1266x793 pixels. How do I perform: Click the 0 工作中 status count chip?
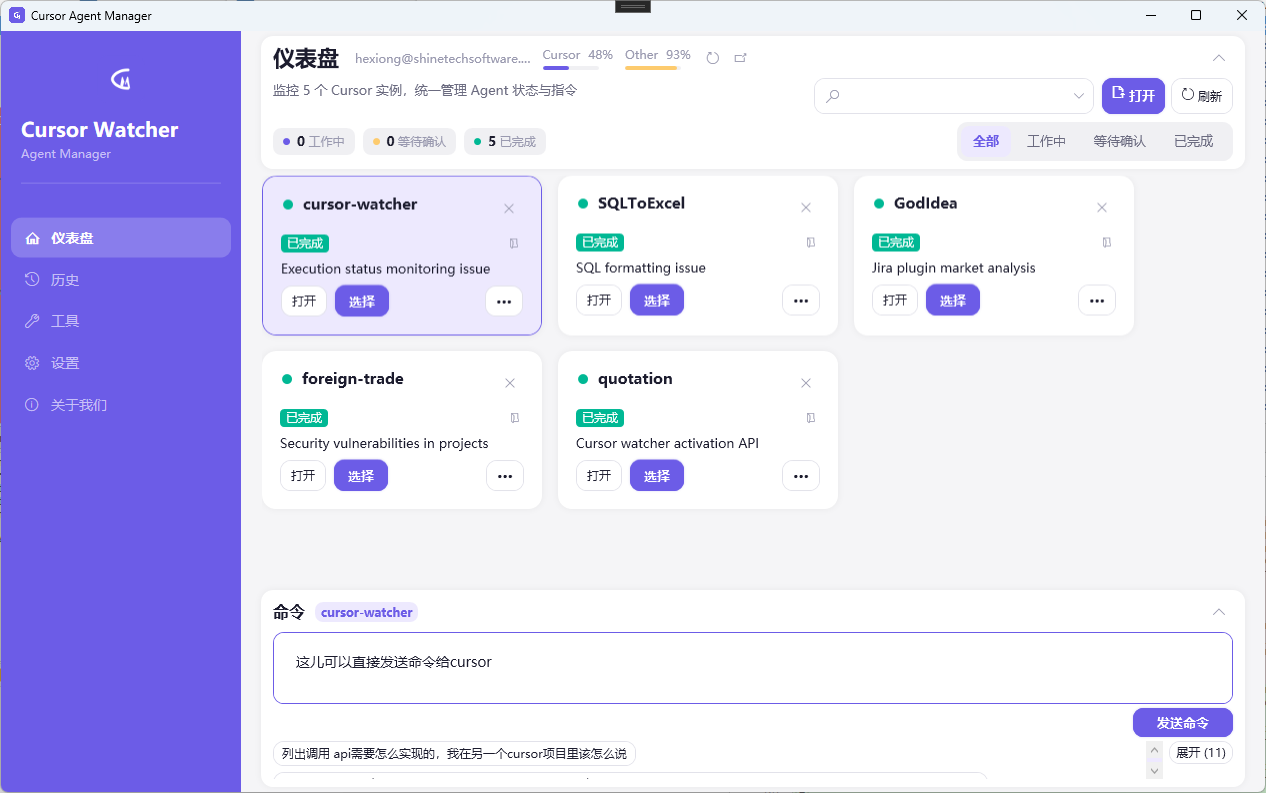(x=314, y=142)
